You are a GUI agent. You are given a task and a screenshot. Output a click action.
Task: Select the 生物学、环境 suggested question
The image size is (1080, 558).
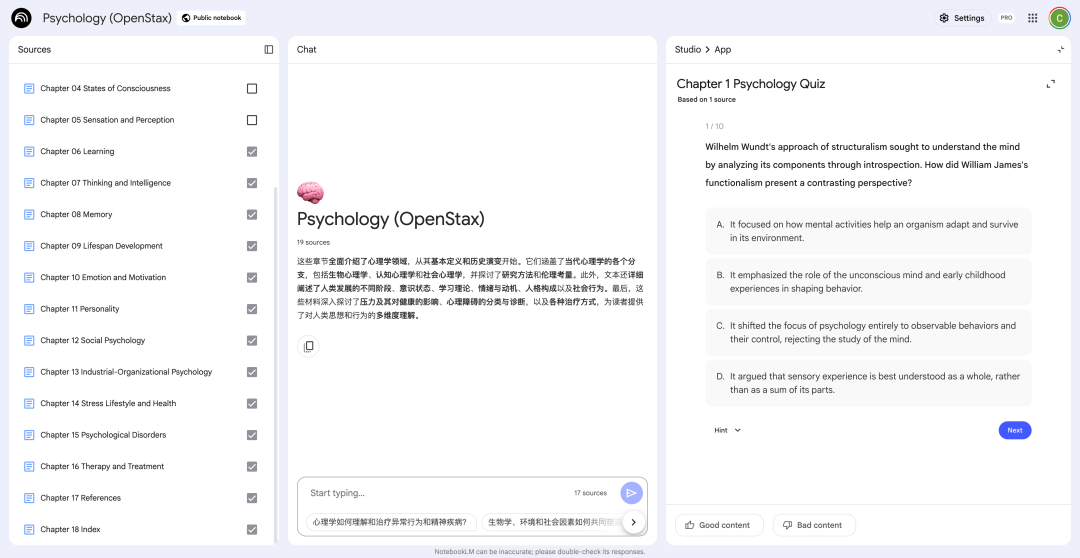click(551, 522)
